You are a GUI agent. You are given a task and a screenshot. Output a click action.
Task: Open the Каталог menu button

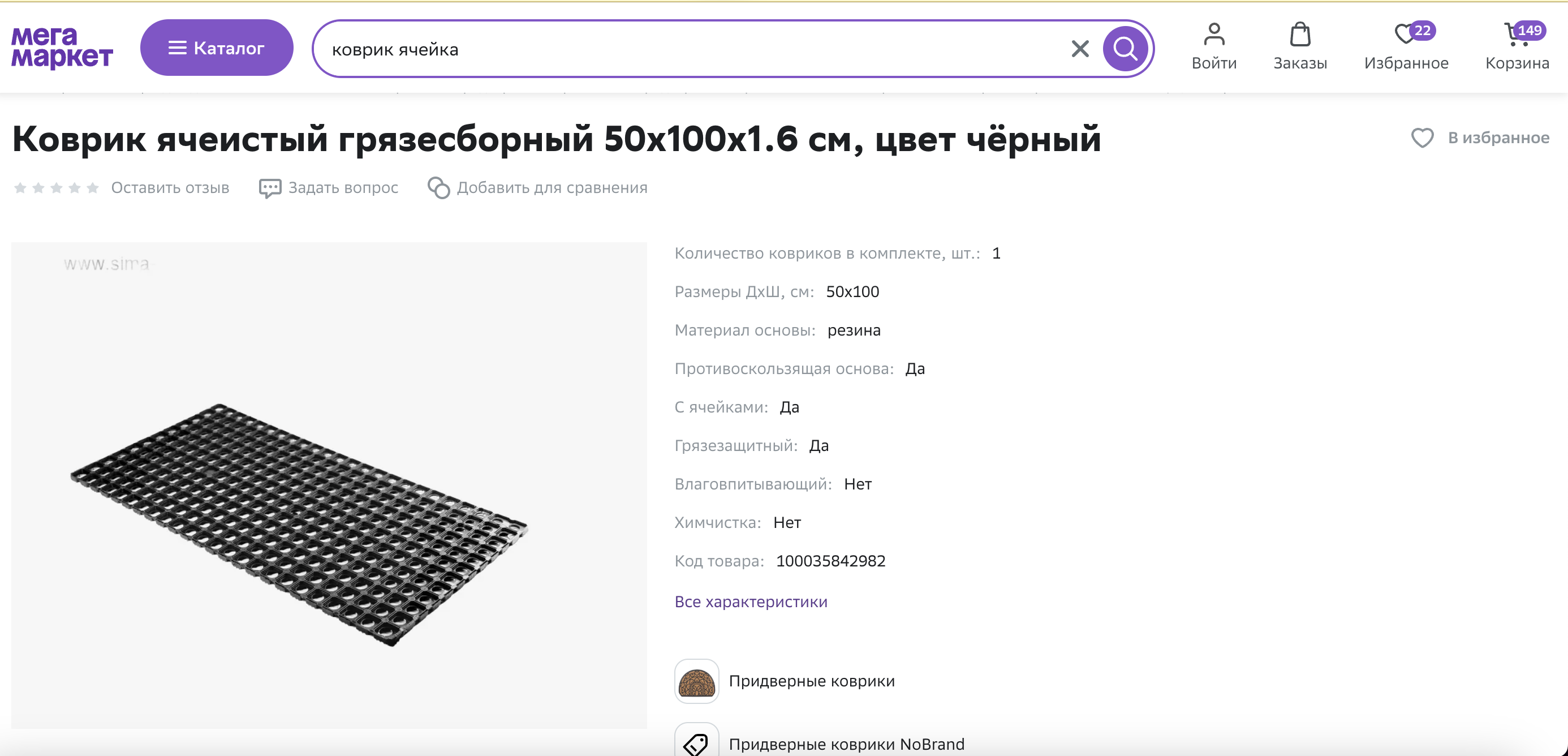[217, 48]
